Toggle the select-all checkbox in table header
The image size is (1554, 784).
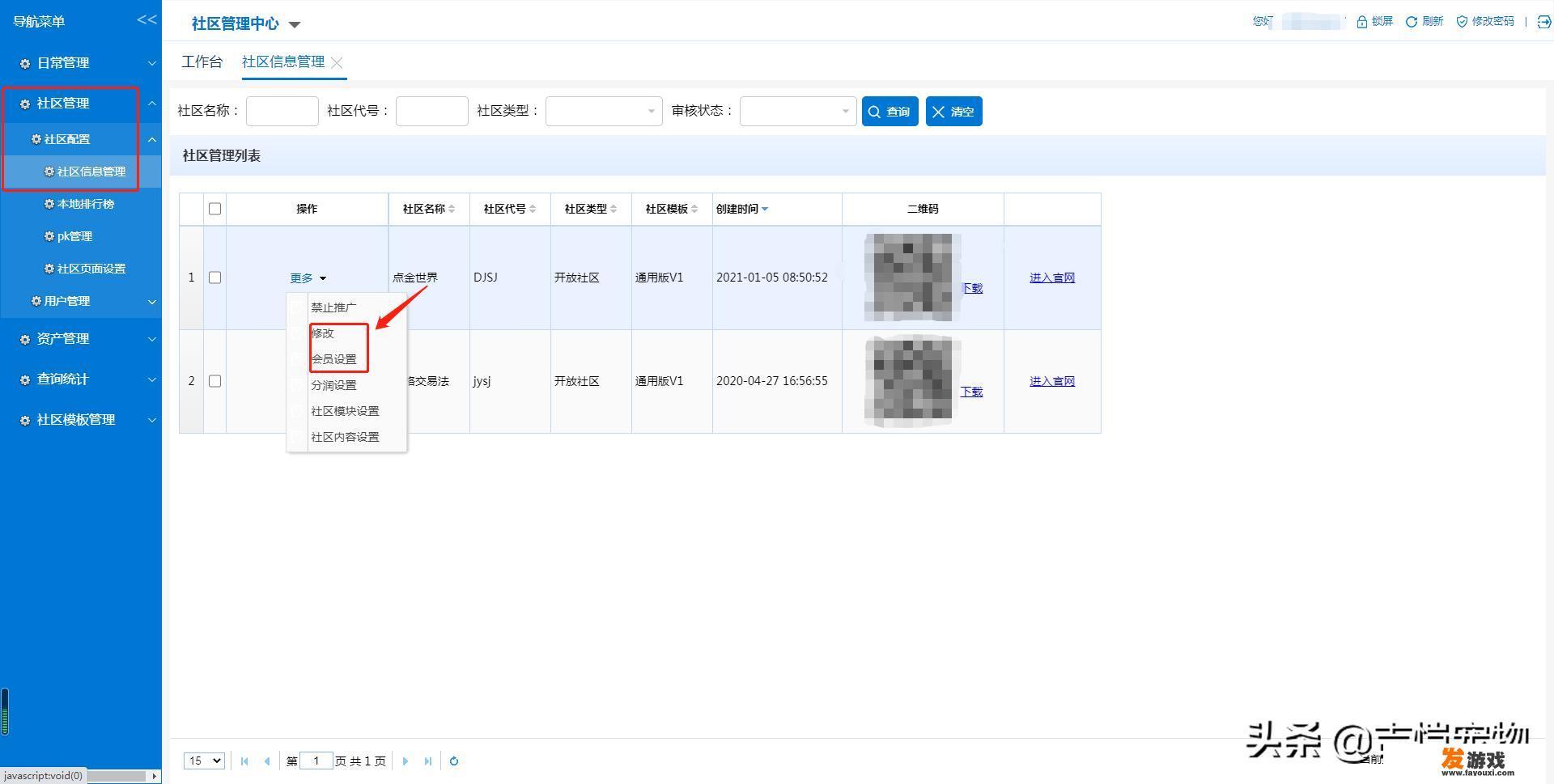(214, 209)
